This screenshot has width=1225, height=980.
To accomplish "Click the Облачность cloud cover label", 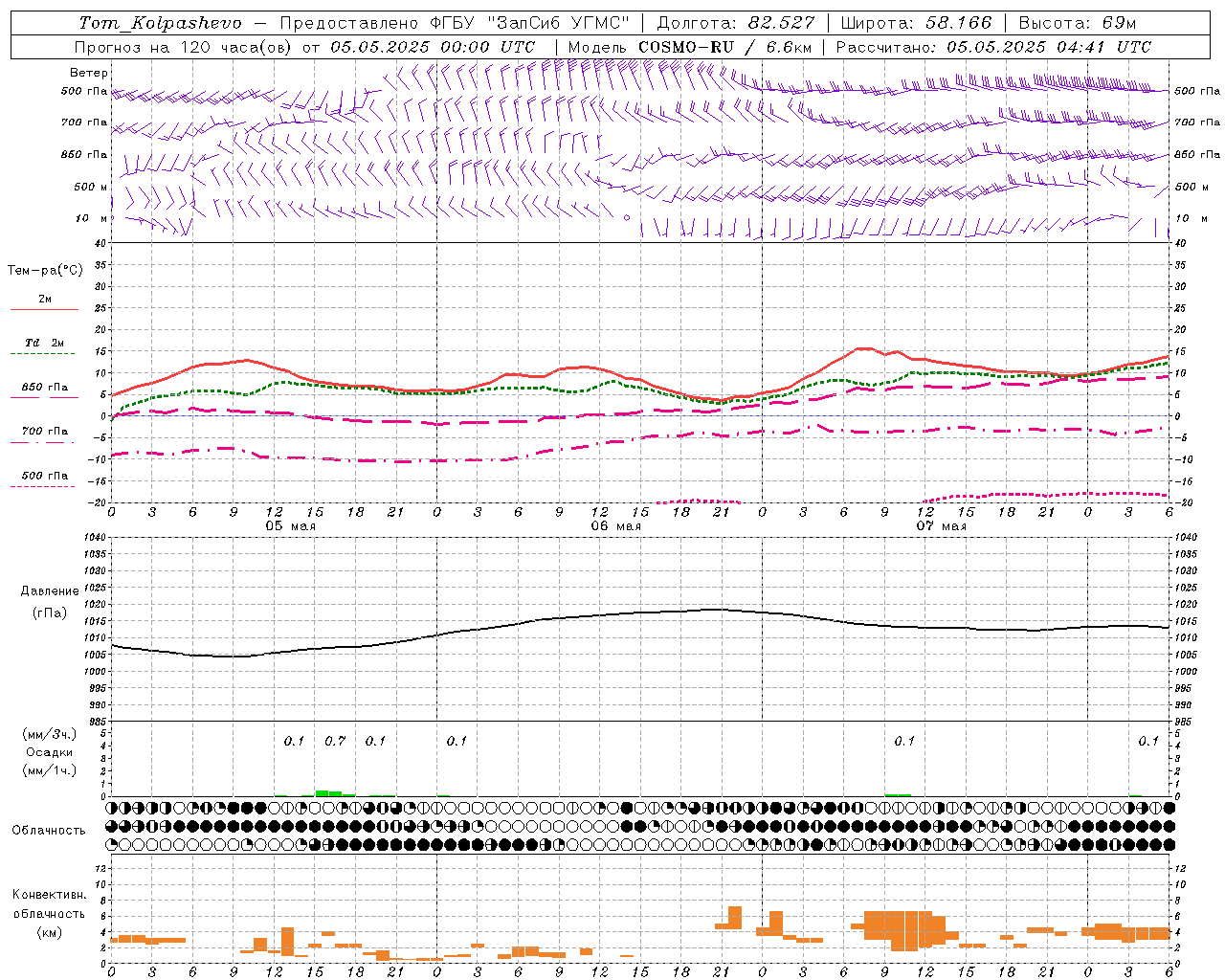I will [49, 830].
